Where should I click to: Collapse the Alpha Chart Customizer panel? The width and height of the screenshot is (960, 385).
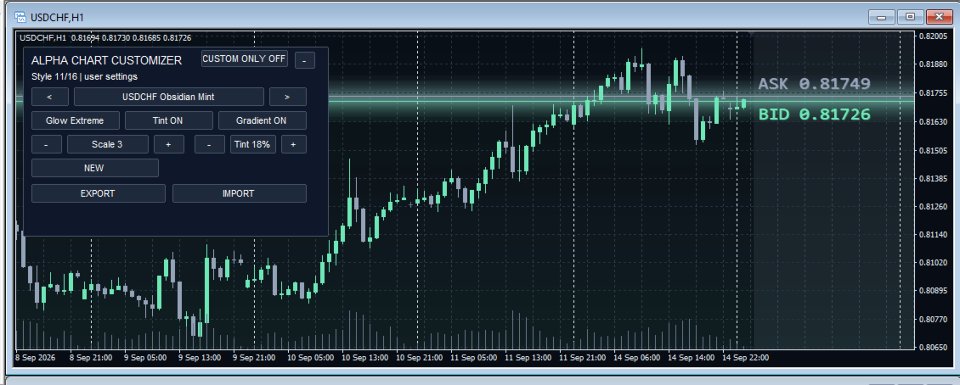(305, 60)
